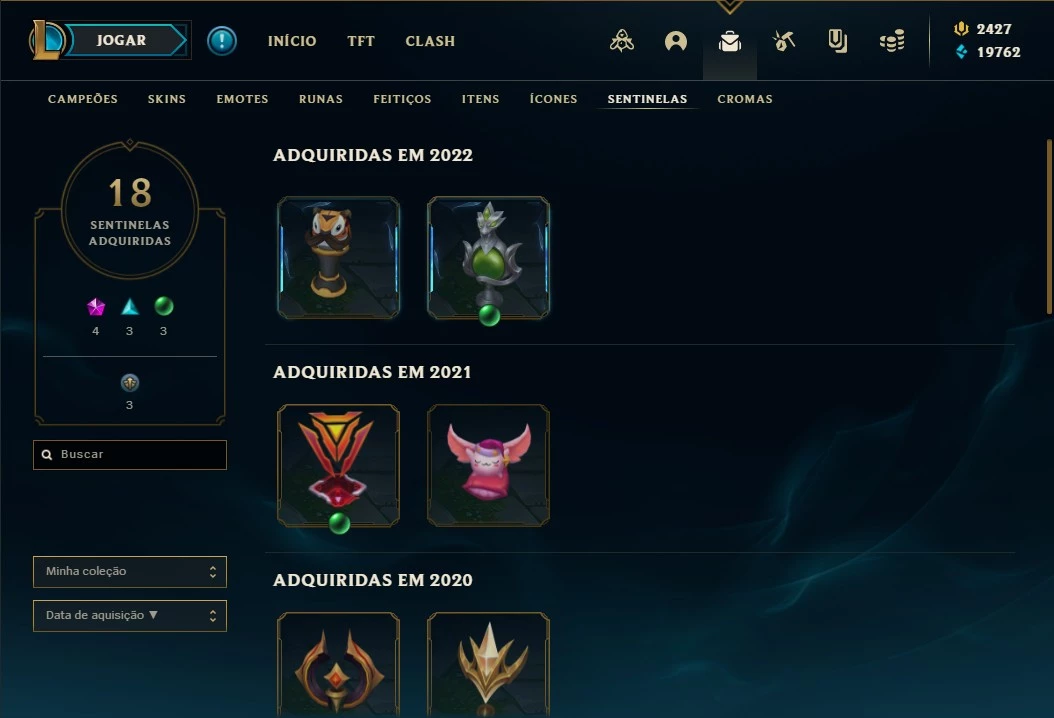The image size is (1054, 718).
Task: Open the Collection backpack icon
Action: click(729, 41)
